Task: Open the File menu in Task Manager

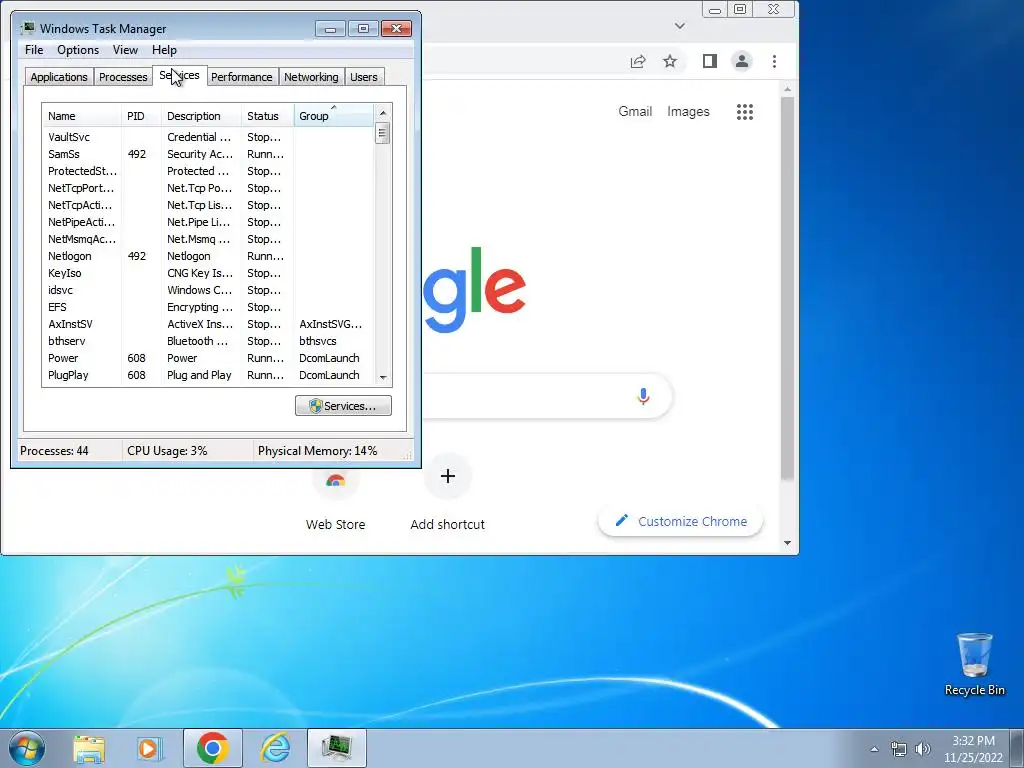Action: [x=34, y=50]
